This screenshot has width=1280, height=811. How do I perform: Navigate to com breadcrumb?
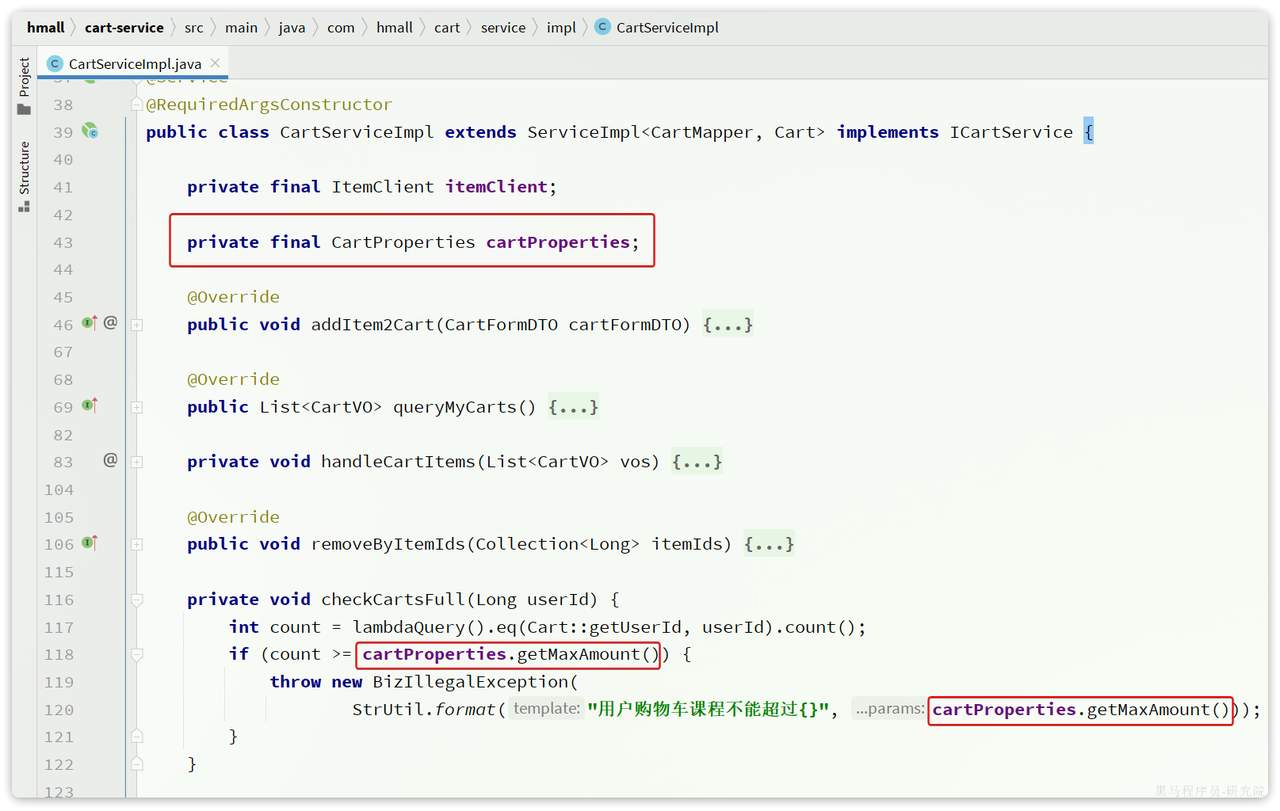coord(341,27)
